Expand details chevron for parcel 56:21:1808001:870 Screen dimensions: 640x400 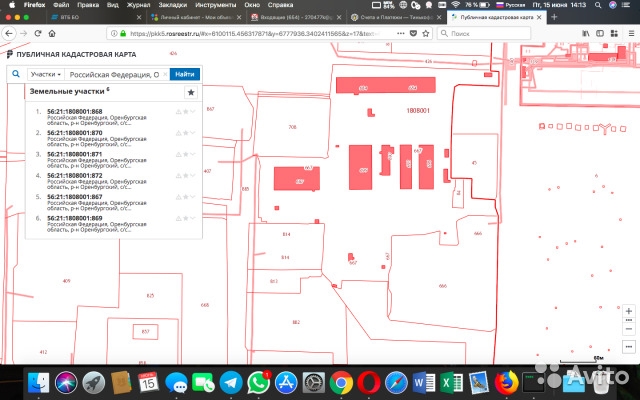(x=192, y=133)
